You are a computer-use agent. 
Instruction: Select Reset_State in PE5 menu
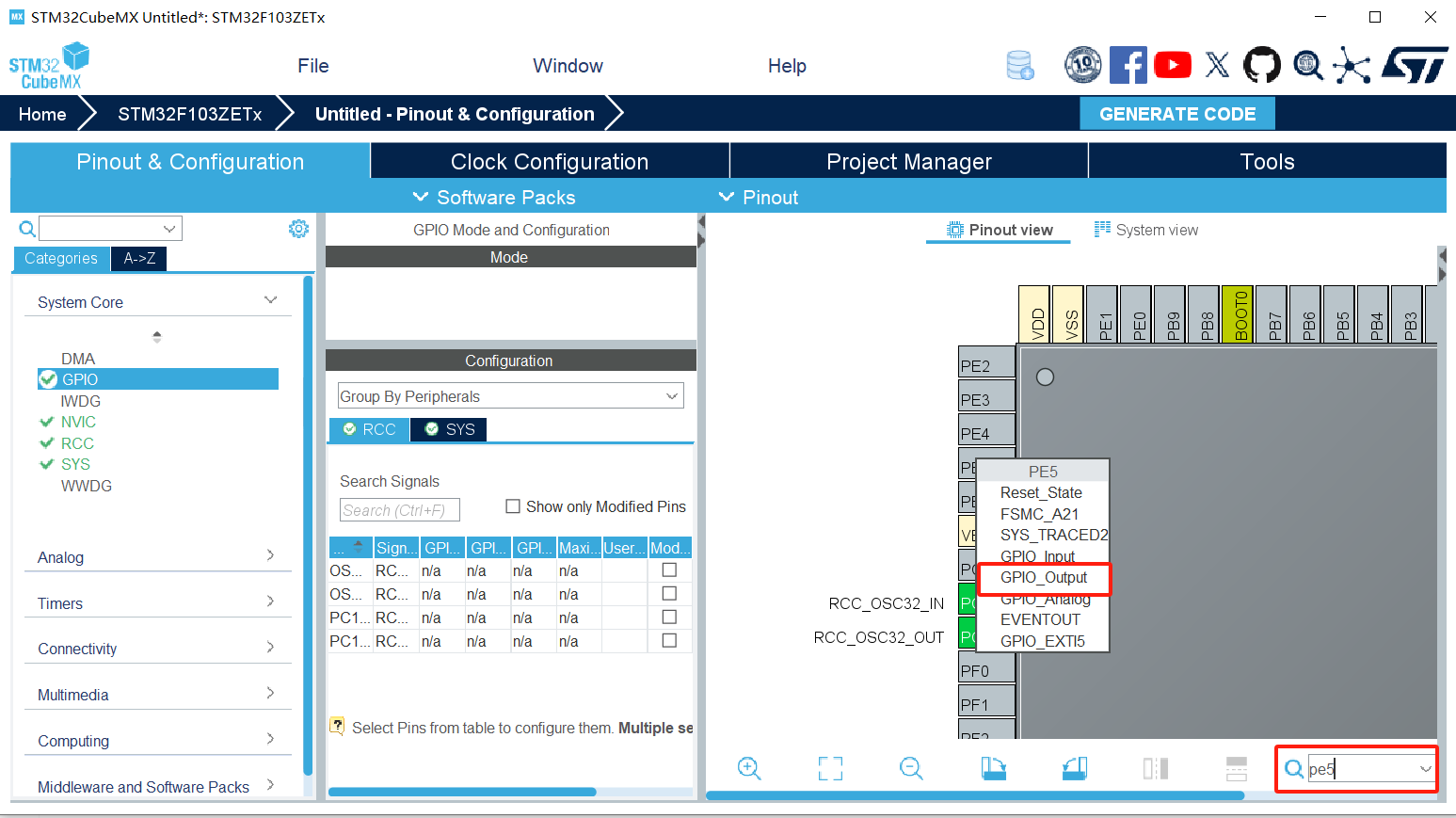pos(1041,492)
